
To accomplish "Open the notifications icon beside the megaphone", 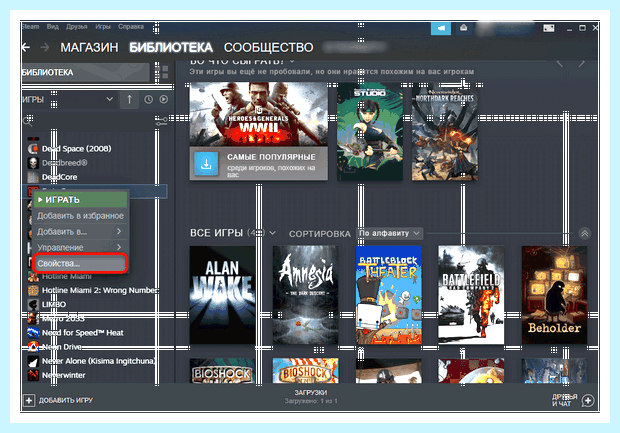I will 463,28.
